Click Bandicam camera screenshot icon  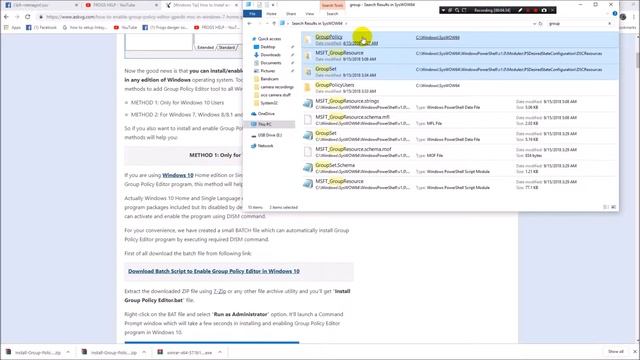544,10
